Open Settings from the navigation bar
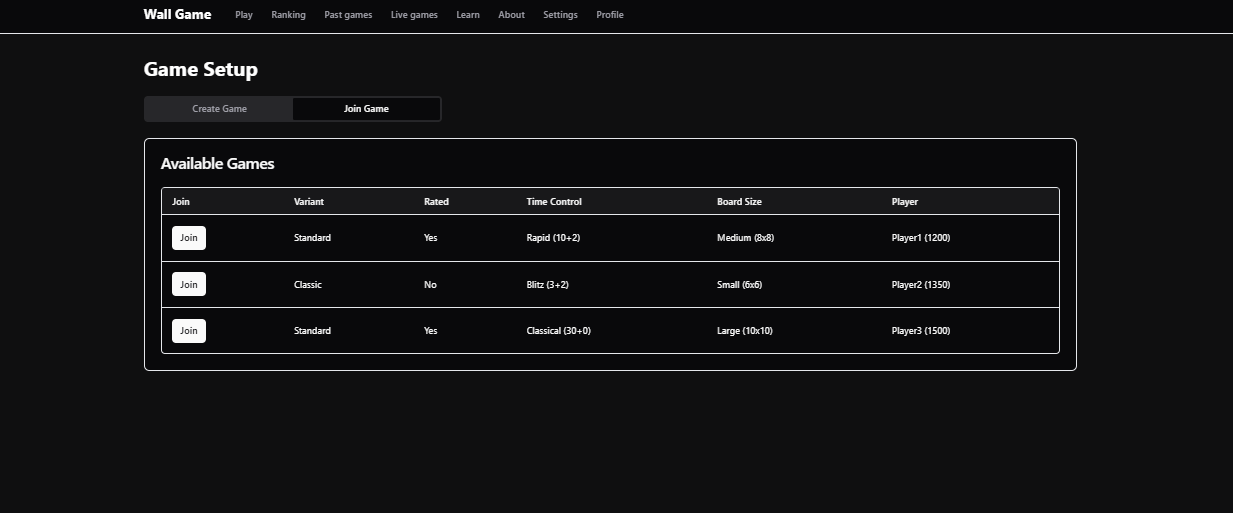The image size is (1233, 513). coord(560,15)
